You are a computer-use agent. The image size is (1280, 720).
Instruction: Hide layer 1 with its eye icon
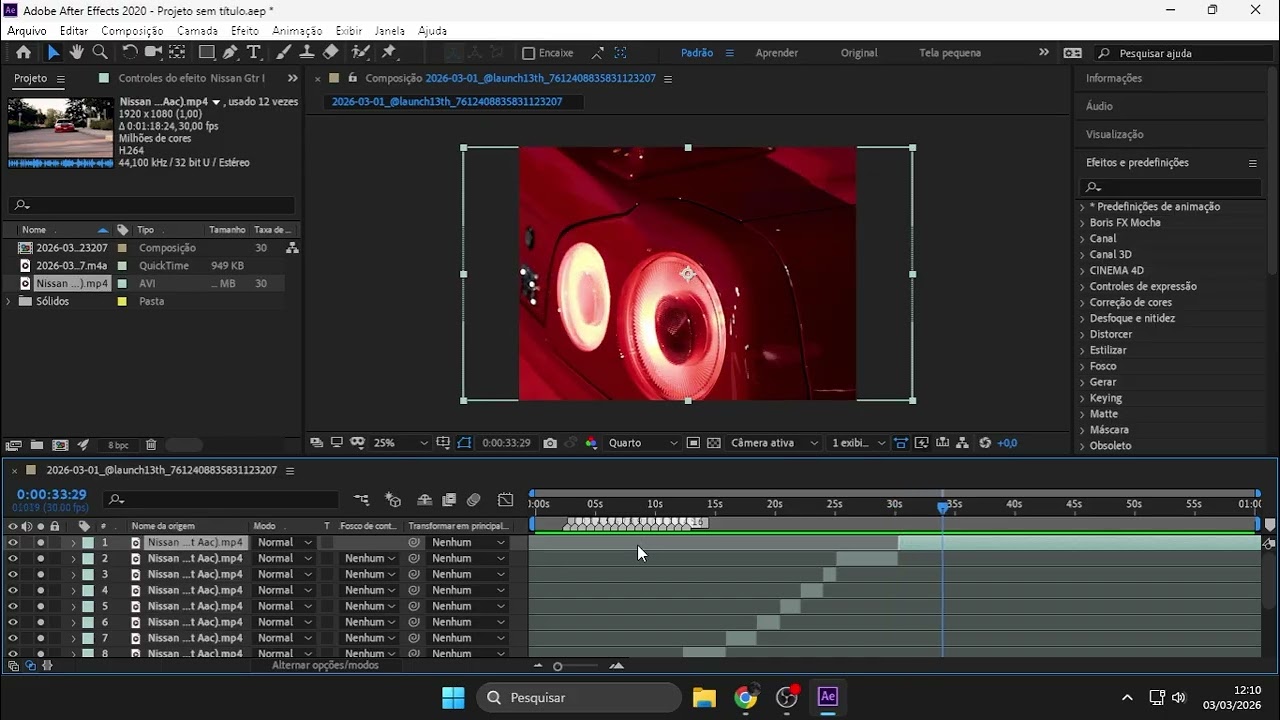tap(13, 543)
